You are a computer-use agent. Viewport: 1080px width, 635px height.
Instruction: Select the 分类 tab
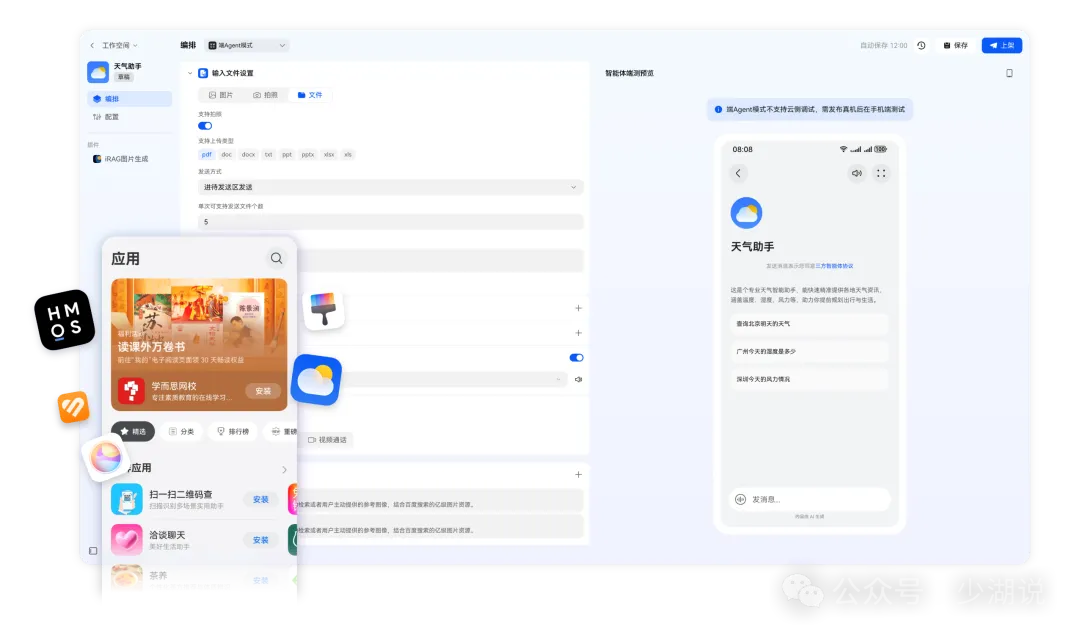(x=182, y=432)
